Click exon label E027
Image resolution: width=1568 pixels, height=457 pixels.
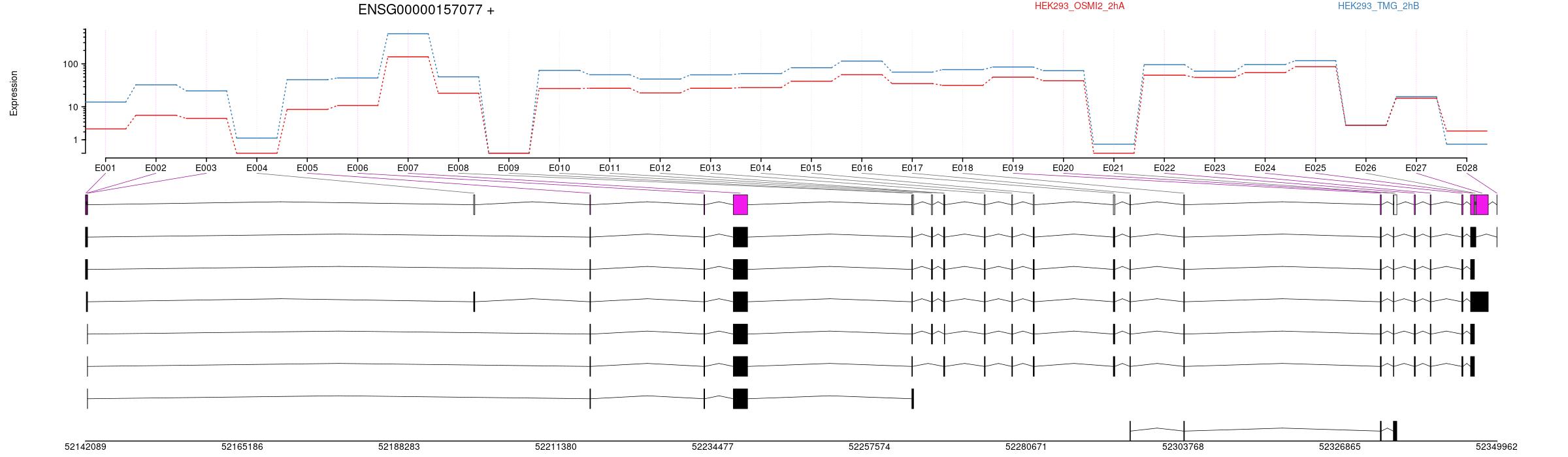tap(1416, 168)
